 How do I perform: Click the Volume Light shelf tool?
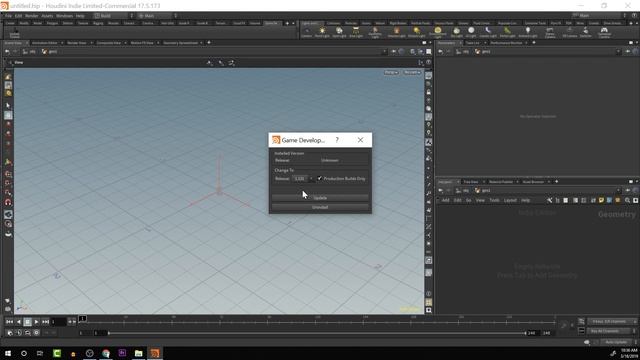coord(396,32)
